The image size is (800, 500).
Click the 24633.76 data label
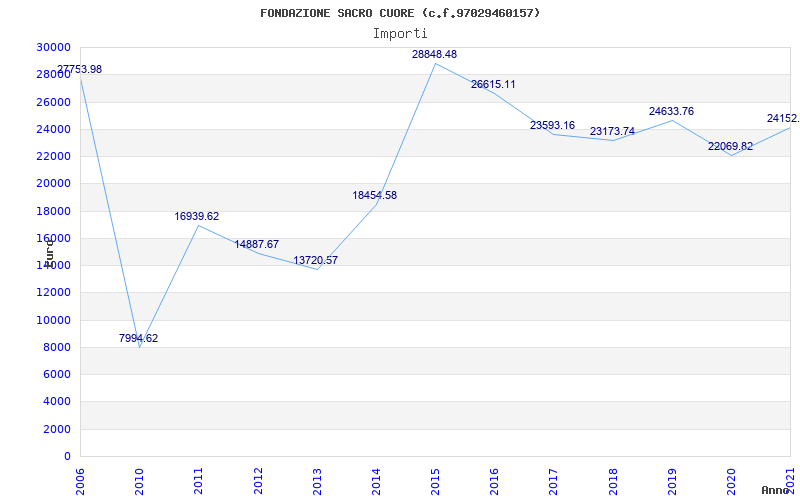pos(671,111)
